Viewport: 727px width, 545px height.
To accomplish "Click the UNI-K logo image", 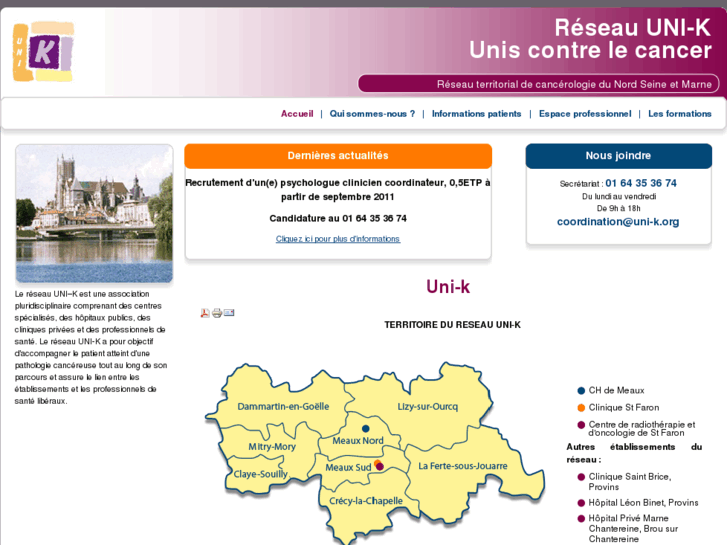I will (x=43, y=51).
